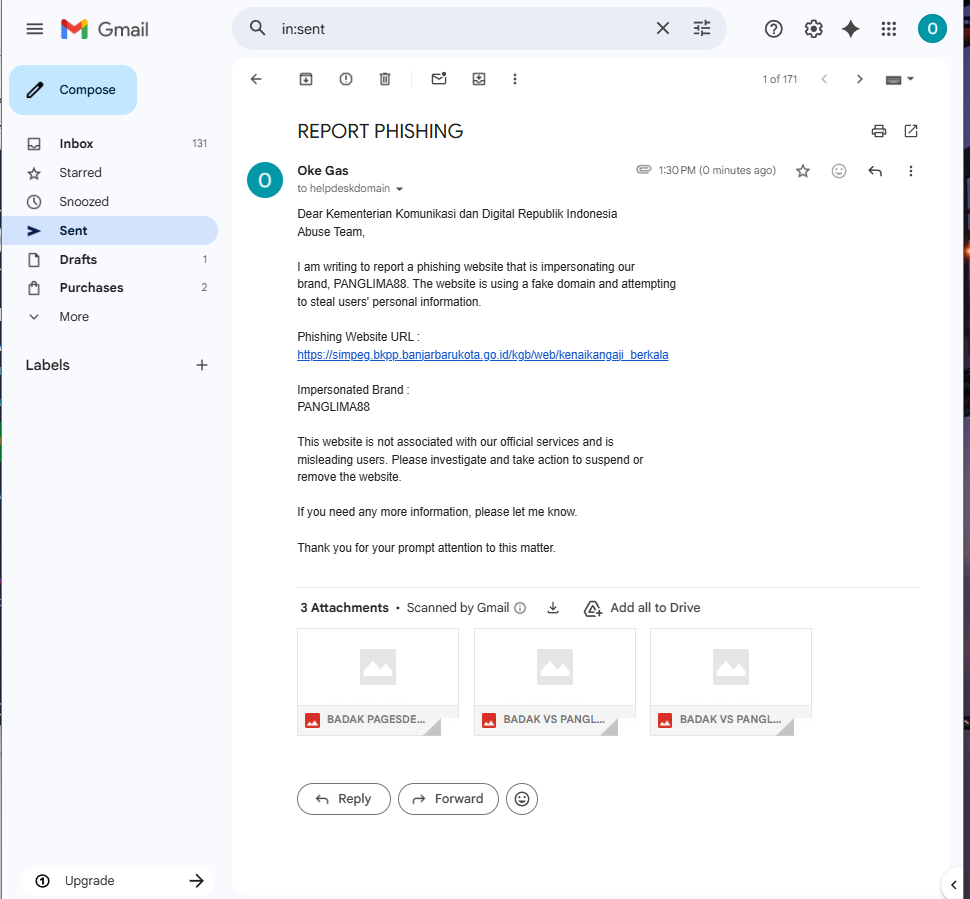Go to the newer email arrow
This screenshot has height=899, width=970.
824,79
